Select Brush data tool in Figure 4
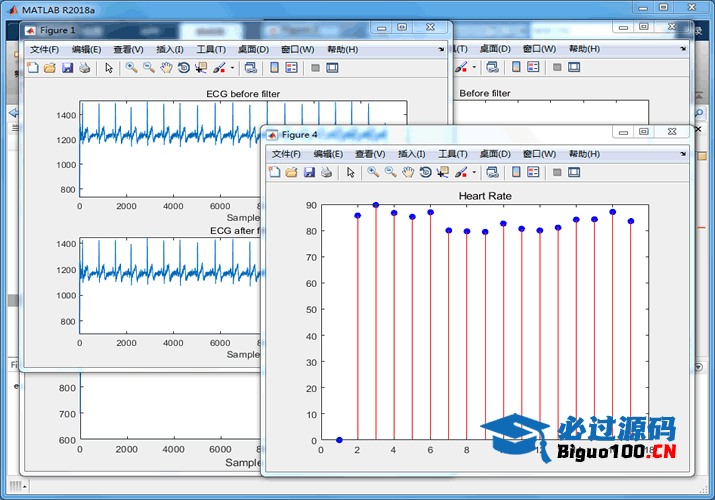The height and width of the screenshot is (500, 715). tap(461, 172)
